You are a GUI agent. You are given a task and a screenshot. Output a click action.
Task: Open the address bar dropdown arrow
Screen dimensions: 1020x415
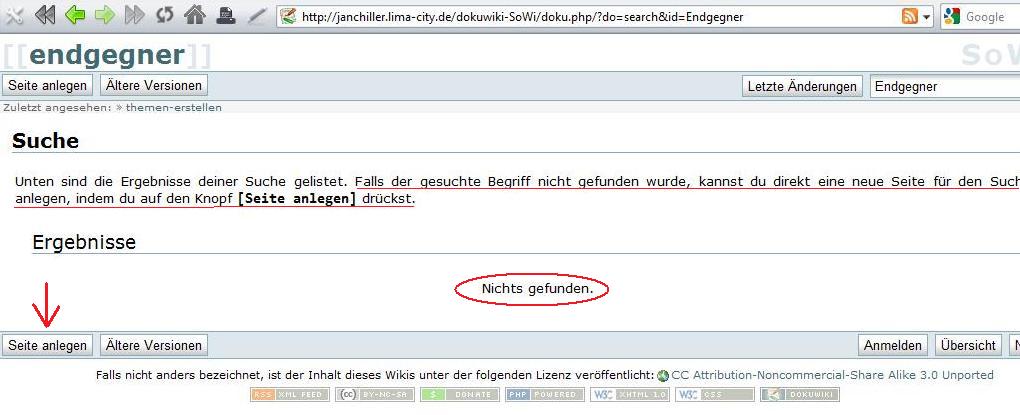(927, 17)
